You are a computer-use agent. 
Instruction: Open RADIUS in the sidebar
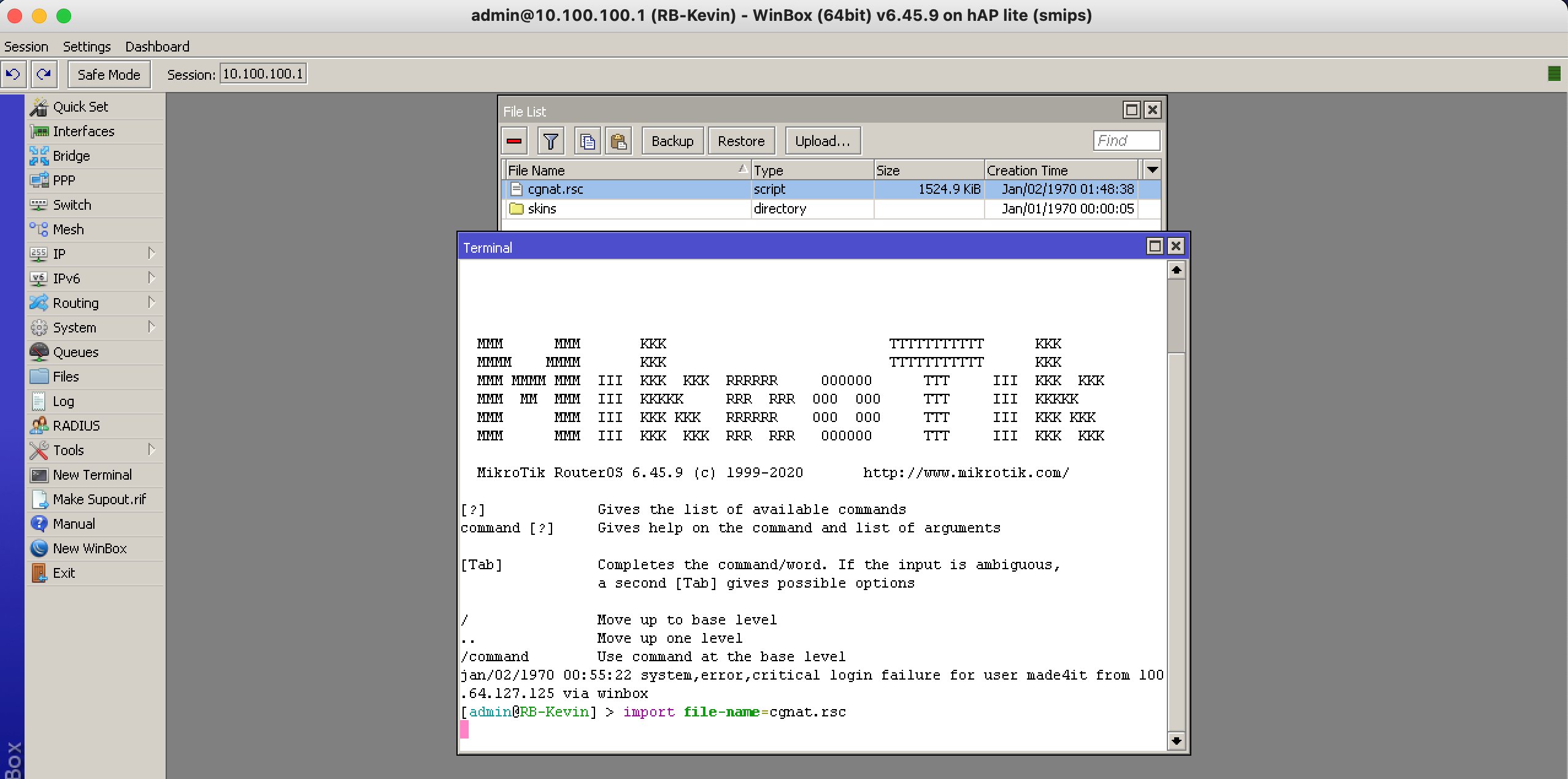95,426
